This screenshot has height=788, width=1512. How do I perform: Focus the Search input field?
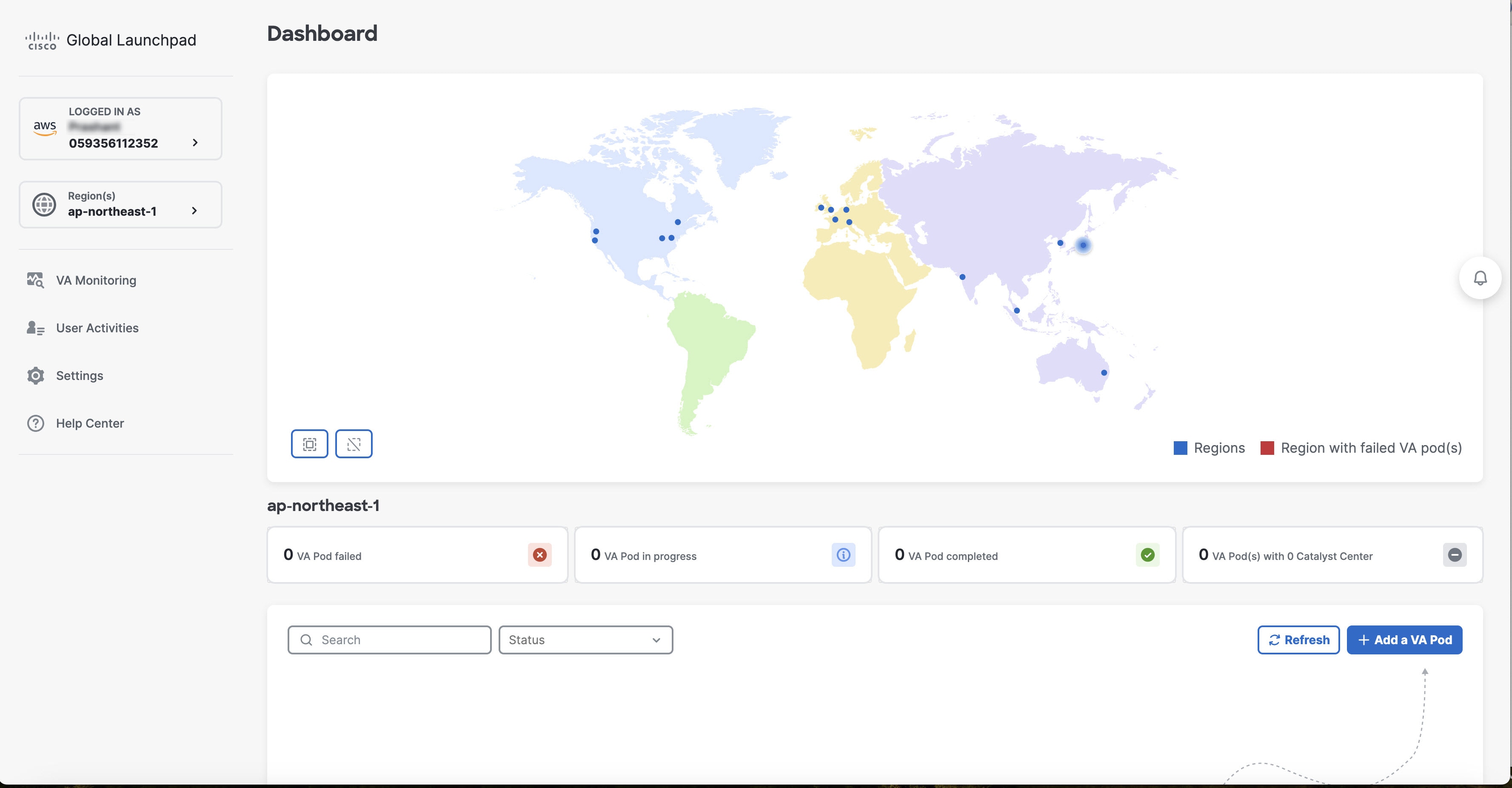tap(389, 640)
